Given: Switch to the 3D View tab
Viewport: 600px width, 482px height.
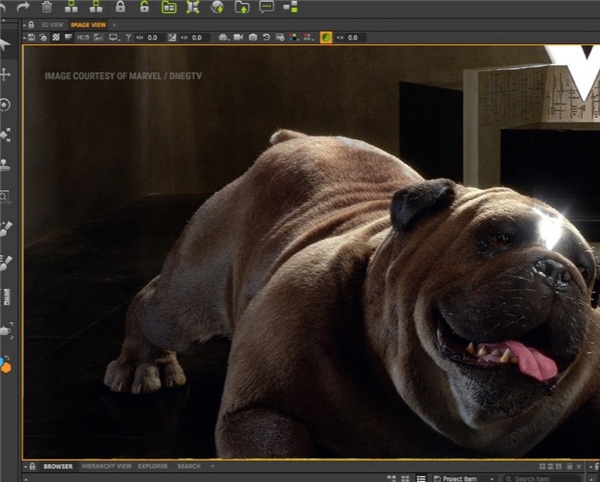Looking at the screenshot, I should (x=51, y=24).
